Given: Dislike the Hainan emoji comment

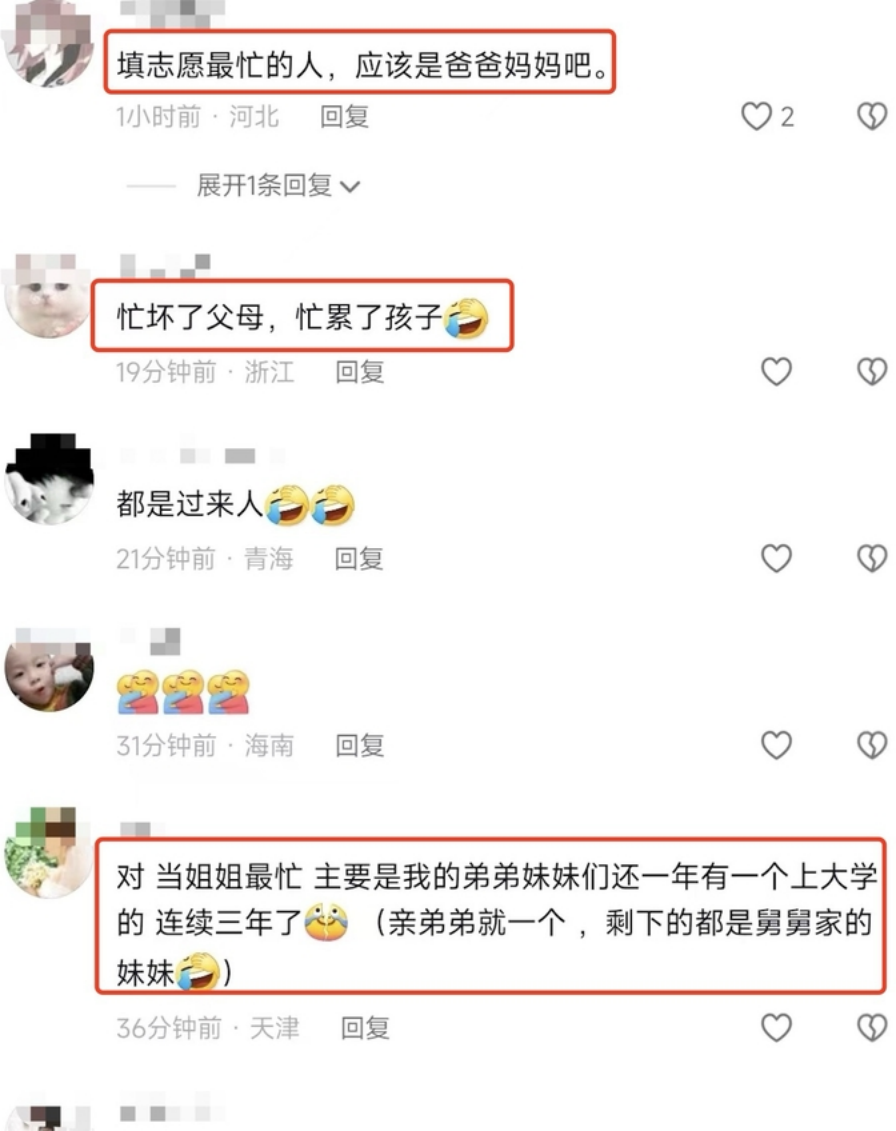Looking at the screenshot, I should pos(872,745).
